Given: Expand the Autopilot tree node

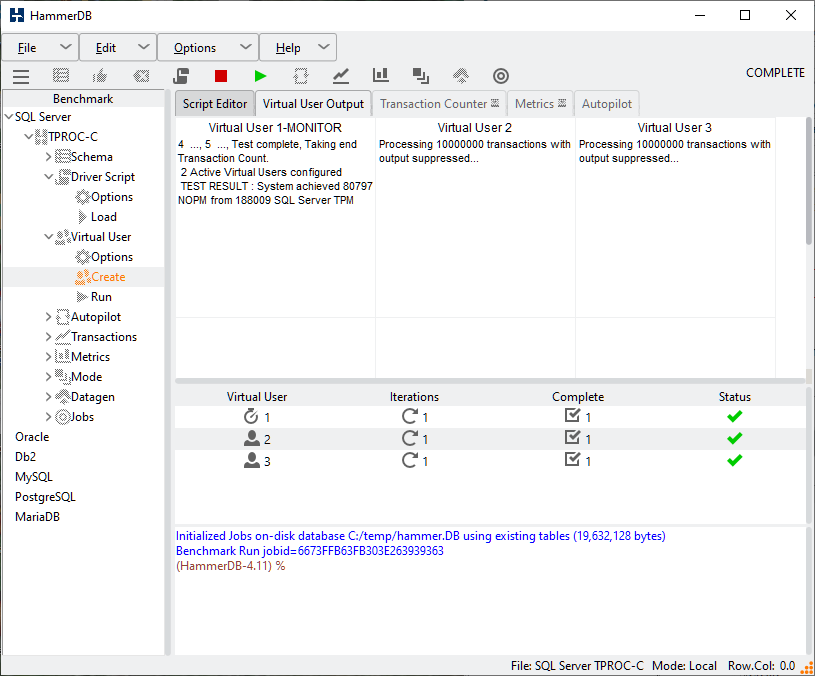Looking at the screenshot, I should (x=48, y=316).
